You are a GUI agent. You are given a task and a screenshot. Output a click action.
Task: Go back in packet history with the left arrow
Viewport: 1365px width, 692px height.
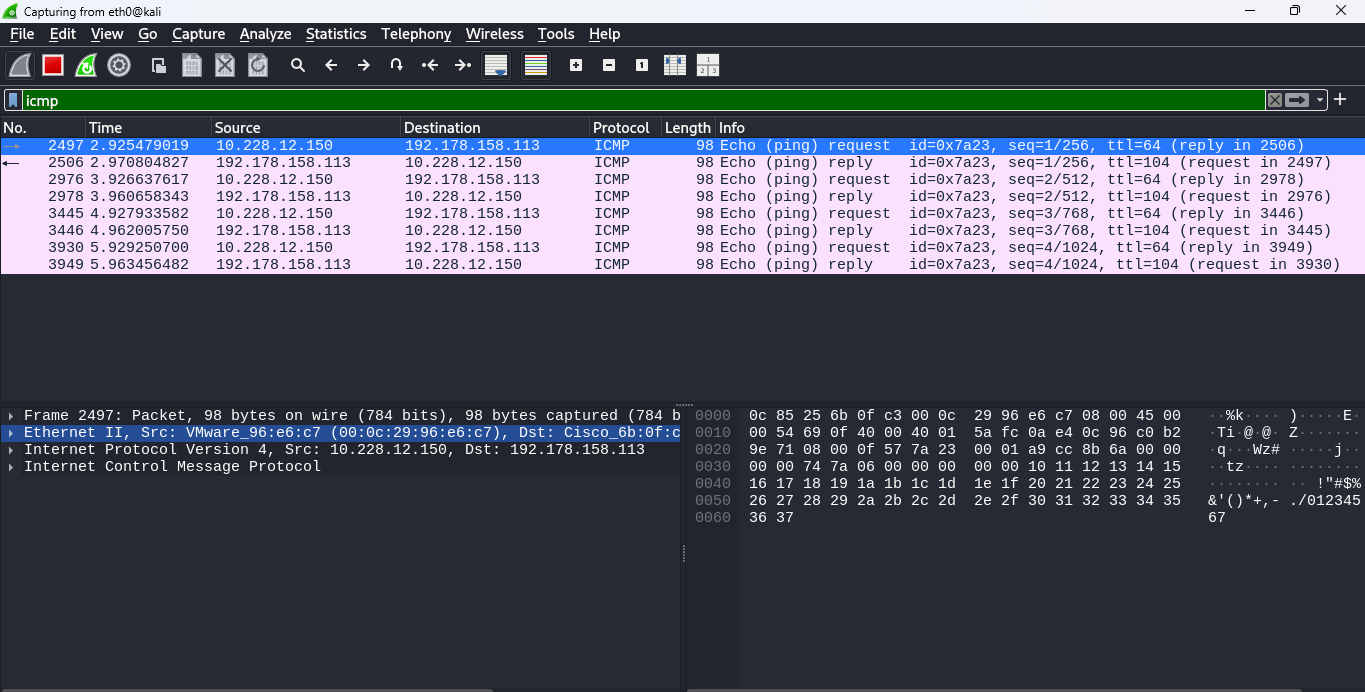[331, 65]
